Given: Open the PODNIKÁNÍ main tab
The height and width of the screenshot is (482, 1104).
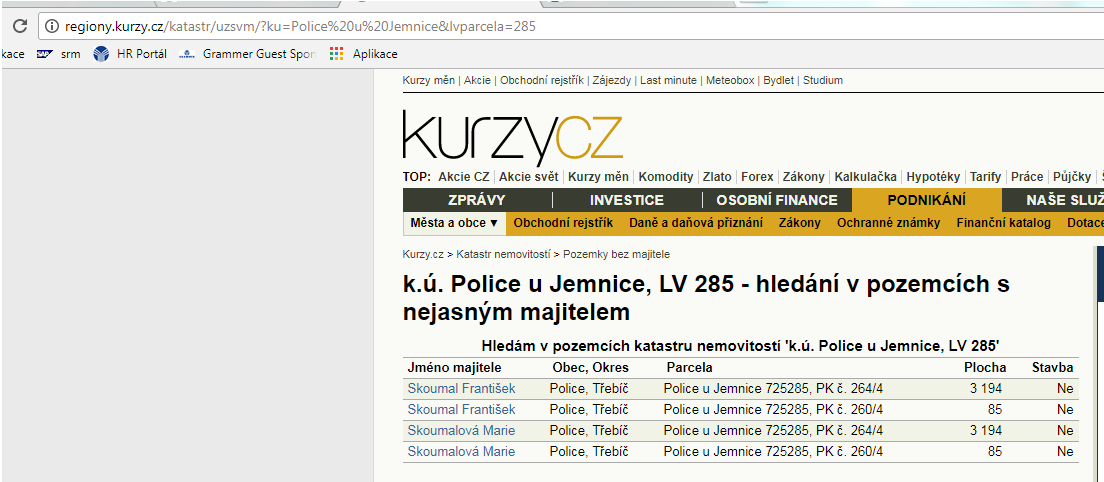Looking at the screenshot, I should tap(926, 200).
